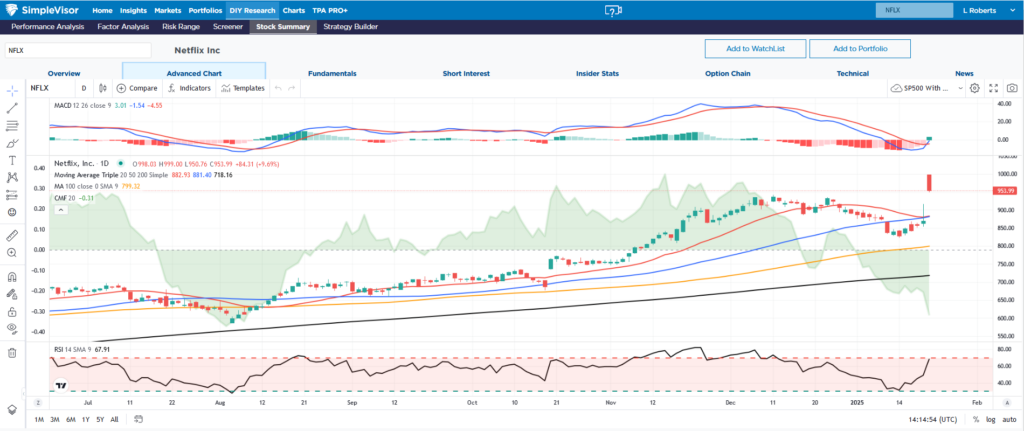1024x431 pixels.
Task: Go to Performance Analysis
Action: 48,27
